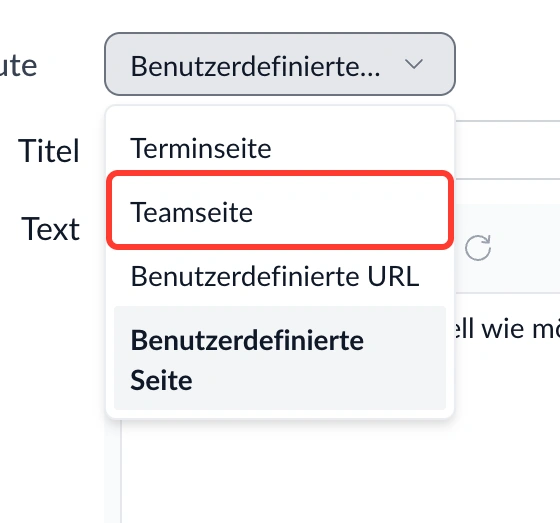Click the Text field label
Viewport: 560px width, 523px height.
[50, 229]
